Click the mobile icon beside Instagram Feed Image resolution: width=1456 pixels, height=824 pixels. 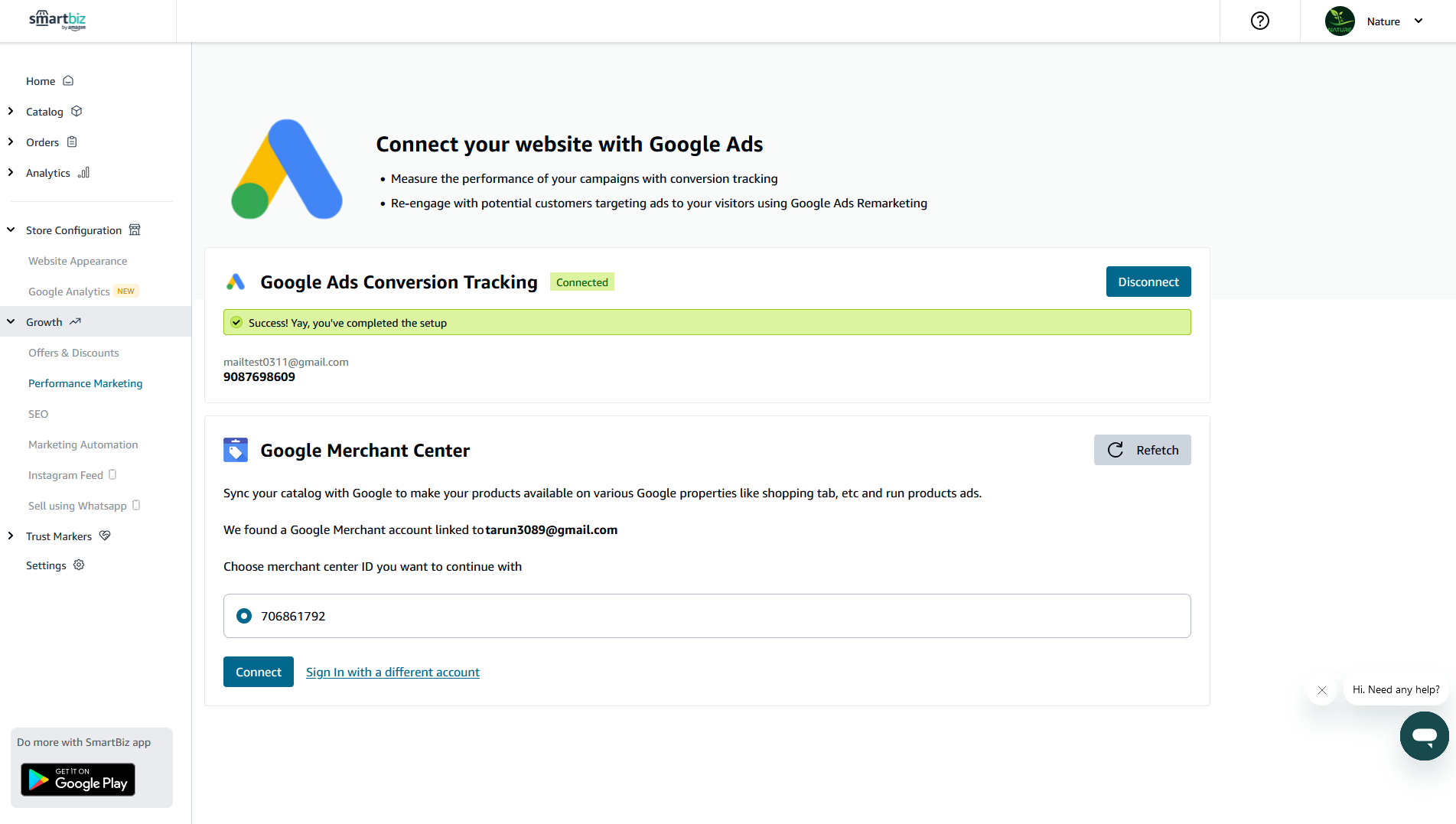coord(112,474)
